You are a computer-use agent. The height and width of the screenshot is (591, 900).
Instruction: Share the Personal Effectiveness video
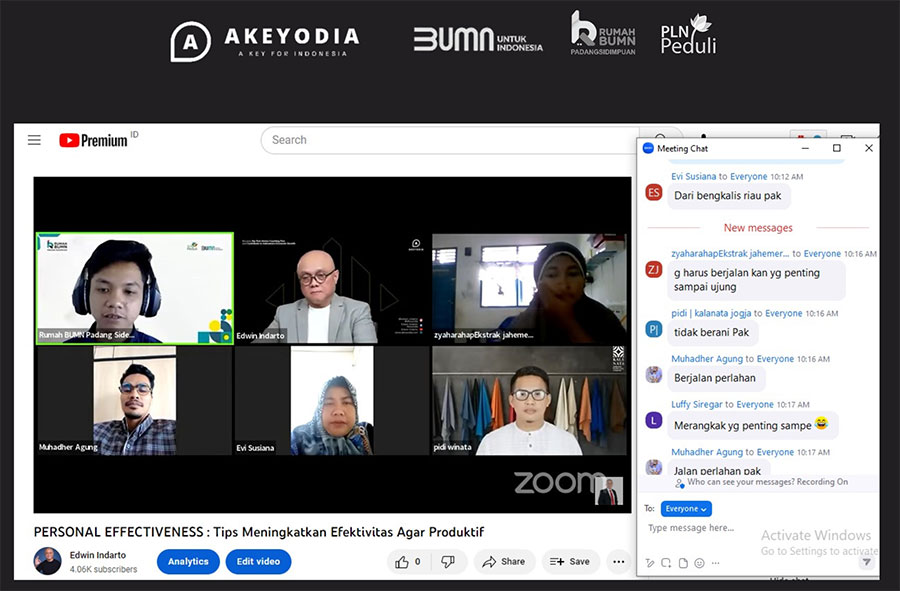504,562
